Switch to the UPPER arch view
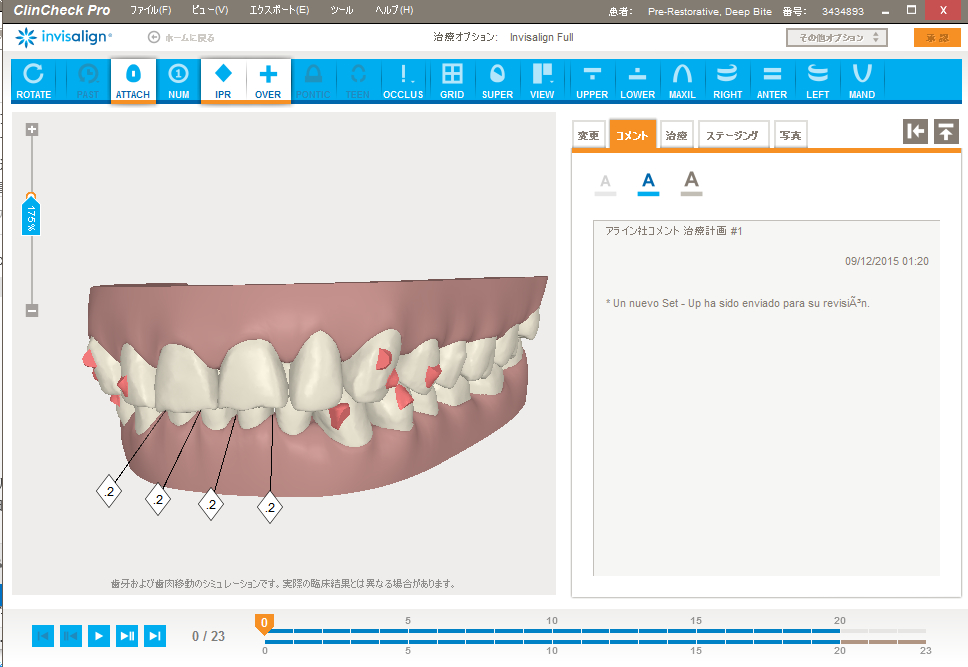The image size is (968, 667). coord(592,81)
